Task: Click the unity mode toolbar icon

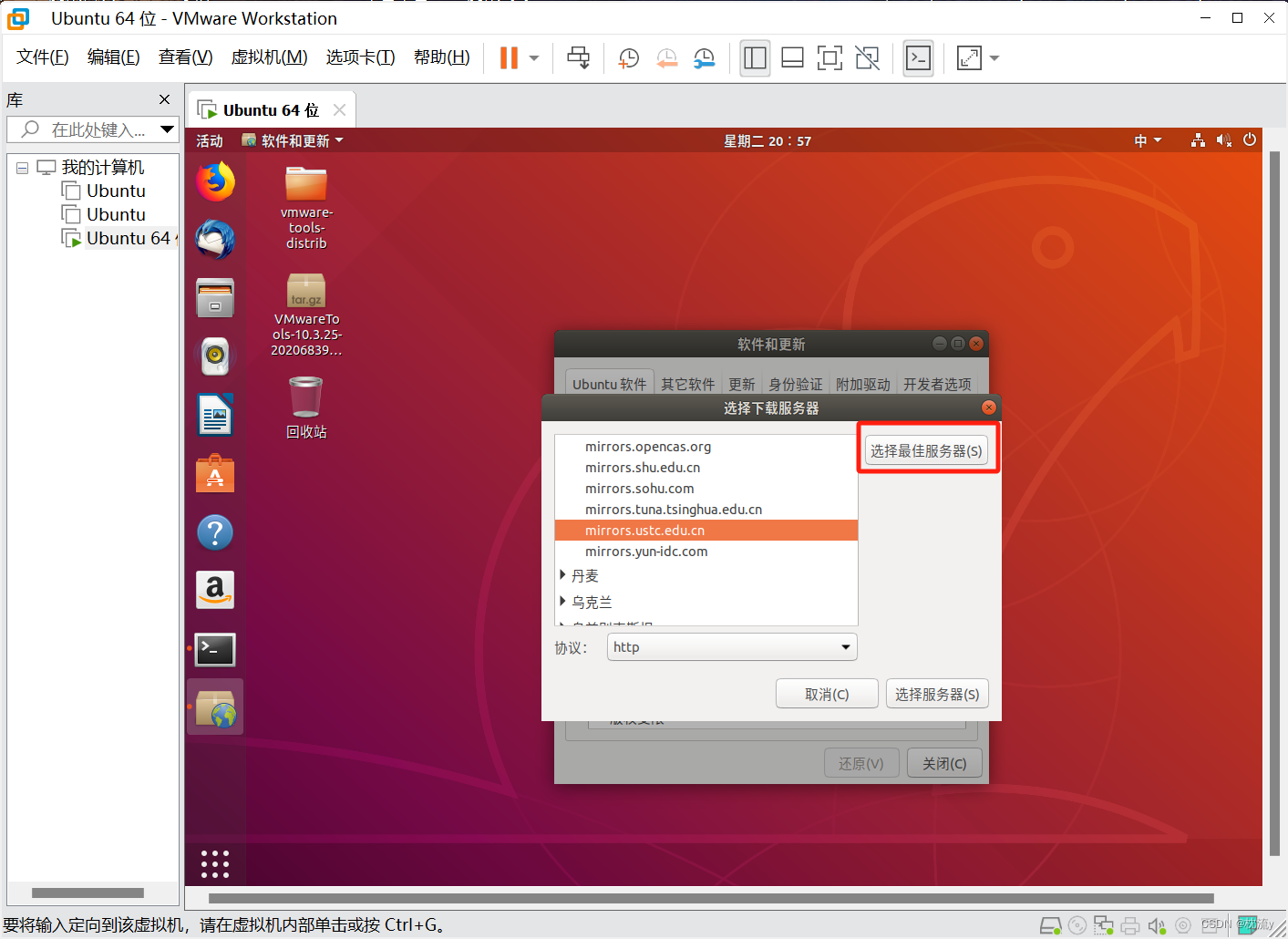Action: [868, 58]
